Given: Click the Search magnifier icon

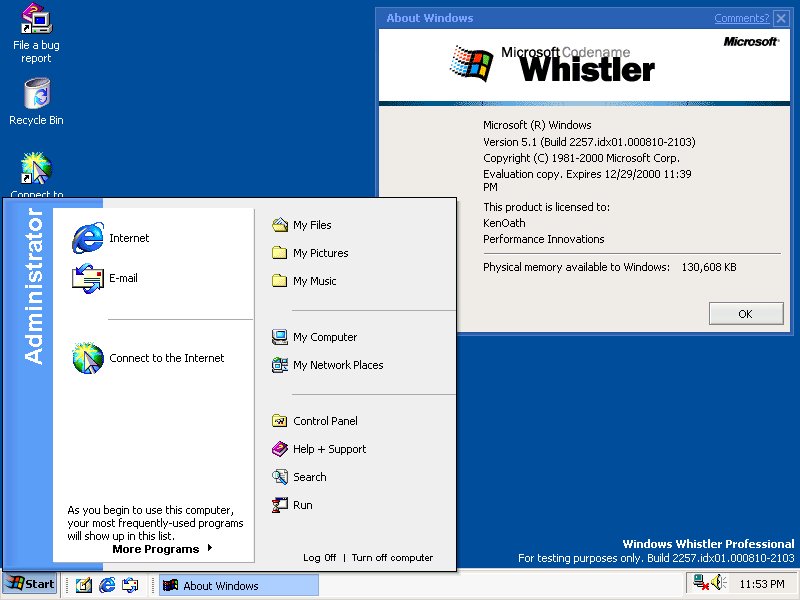Looking at the screenshot, I should click(280, 477).
